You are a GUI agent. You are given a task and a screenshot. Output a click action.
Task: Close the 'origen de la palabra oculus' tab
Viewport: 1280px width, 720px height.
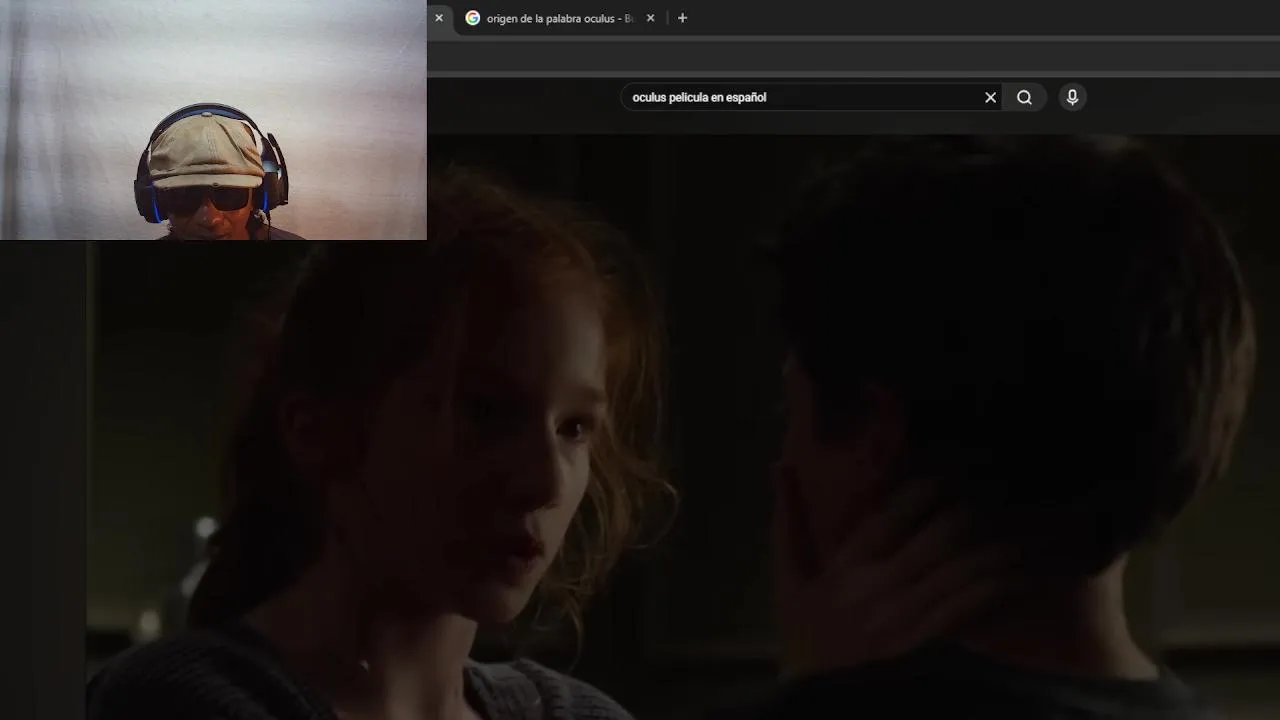650,18
